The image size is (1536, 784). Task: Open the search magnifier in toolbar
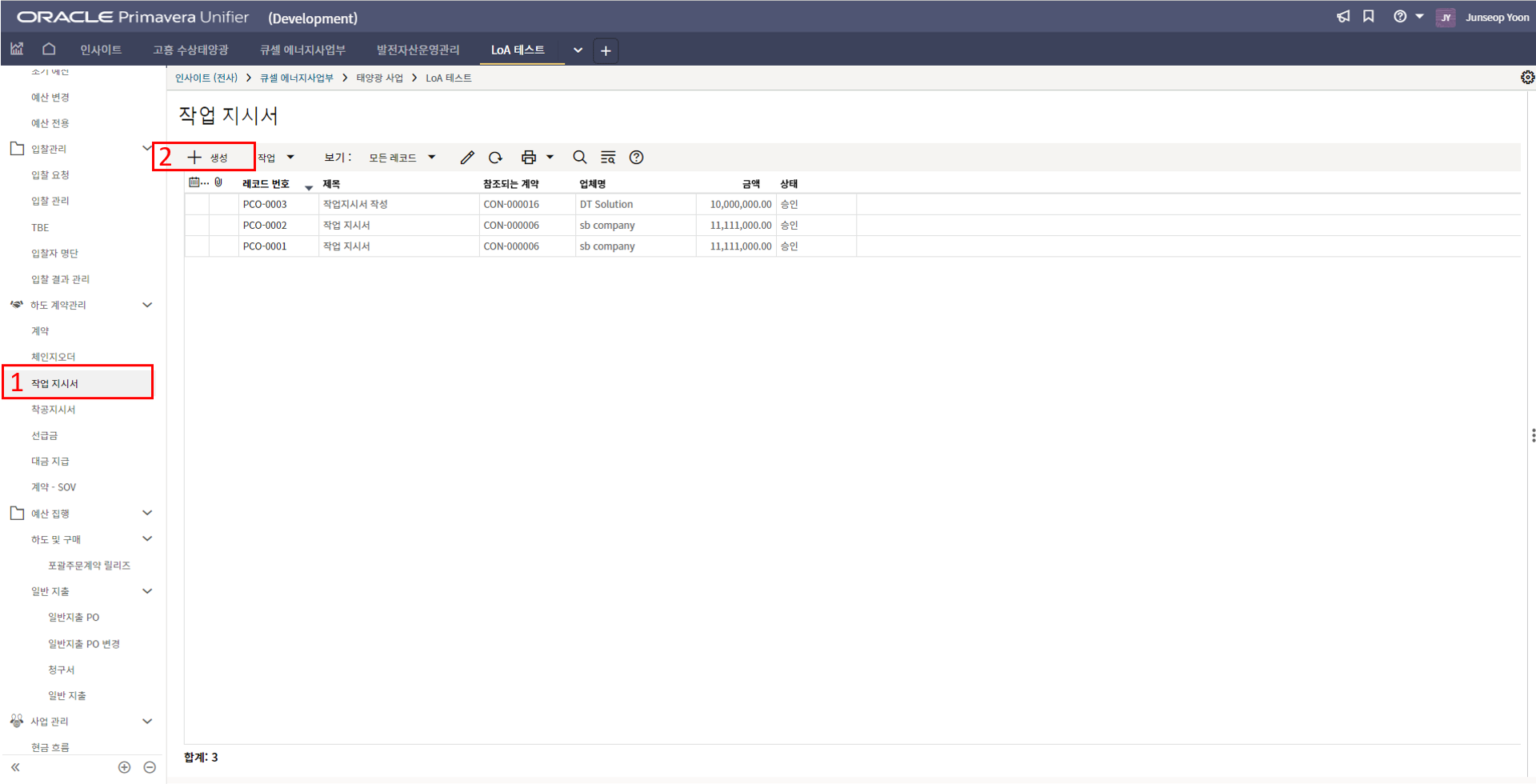coord(580,158)
